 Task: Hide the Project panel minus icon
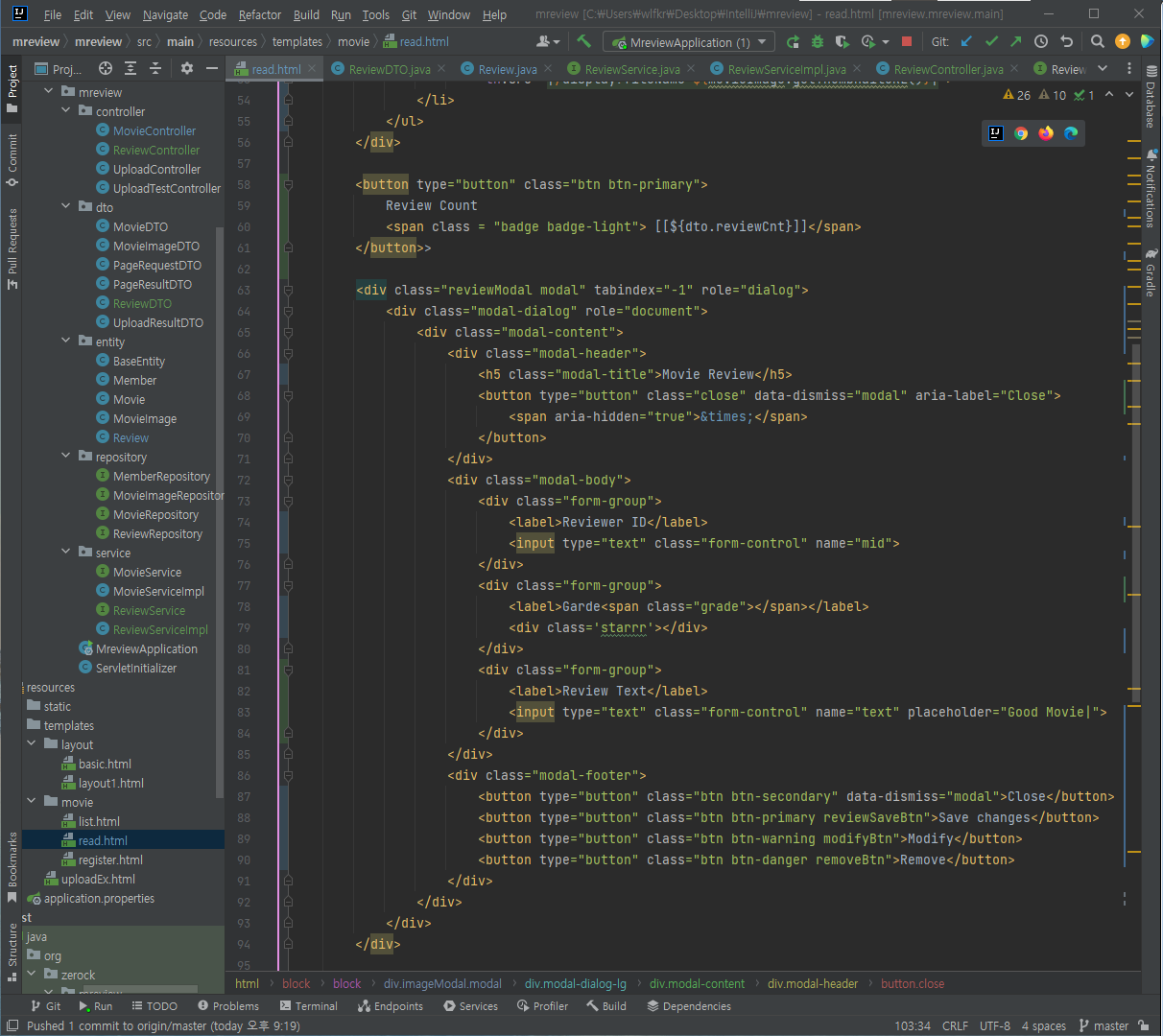212,68
